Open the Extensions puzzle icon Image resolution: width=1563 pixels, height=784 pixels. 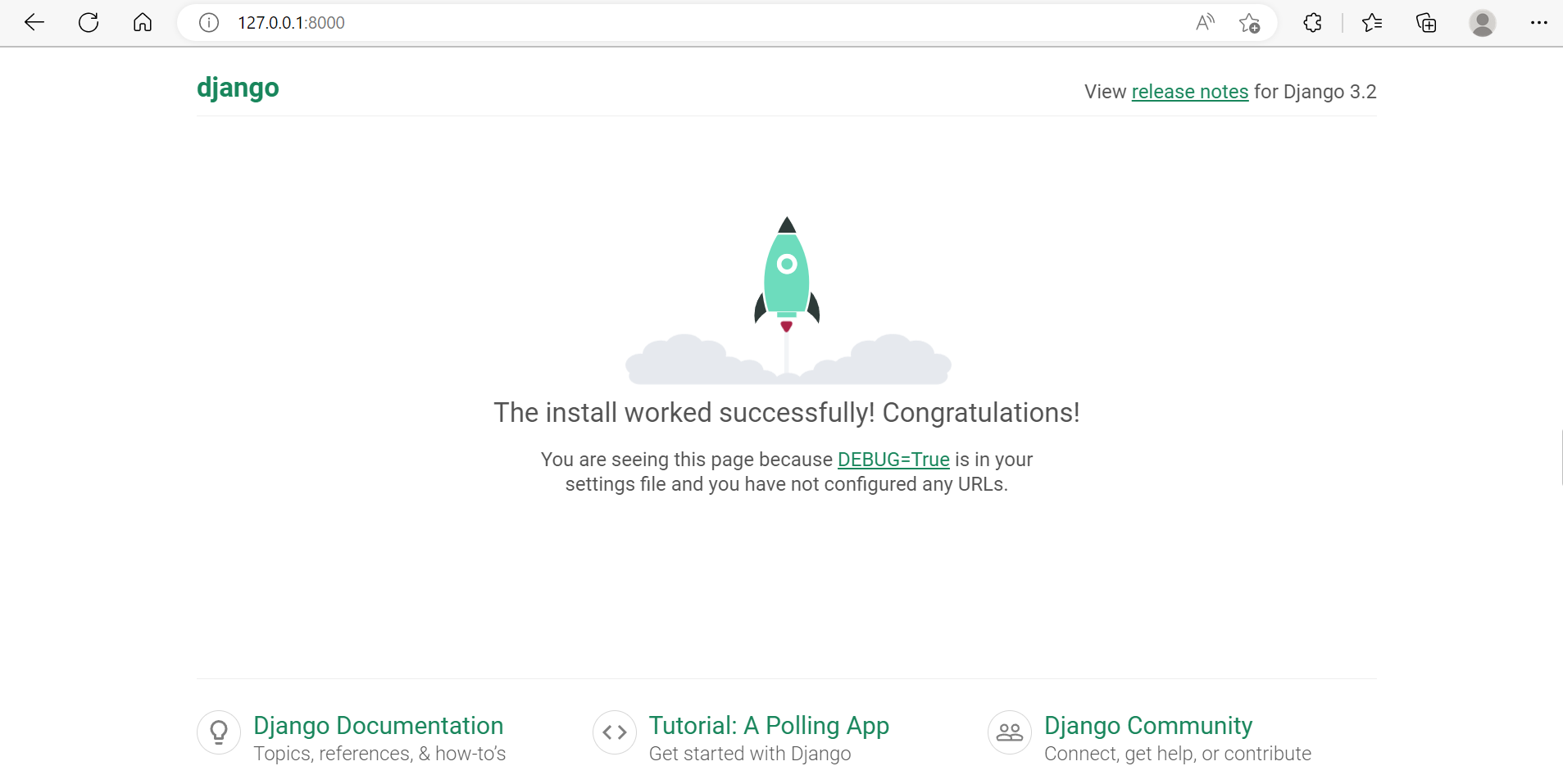[x=1312, y=23]
